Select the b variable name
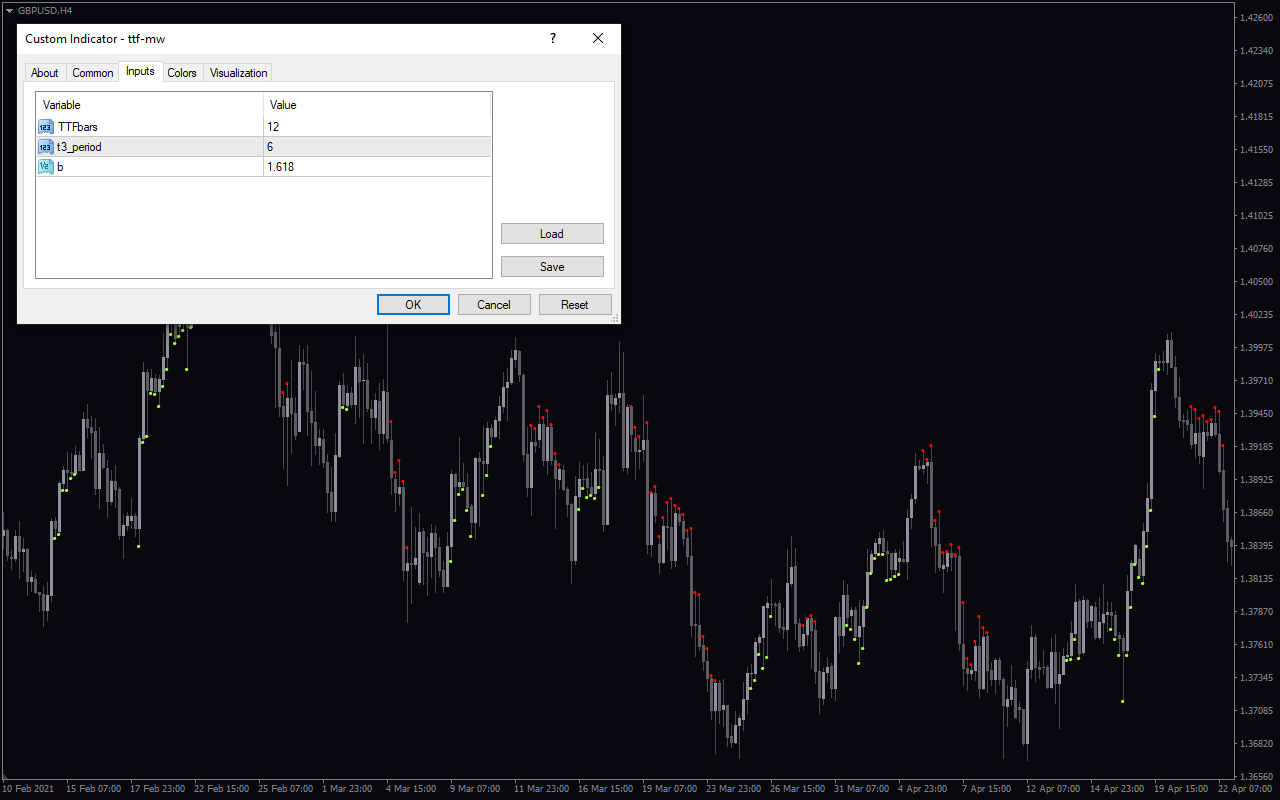The image size is (1280, 800). coord(60,167)
